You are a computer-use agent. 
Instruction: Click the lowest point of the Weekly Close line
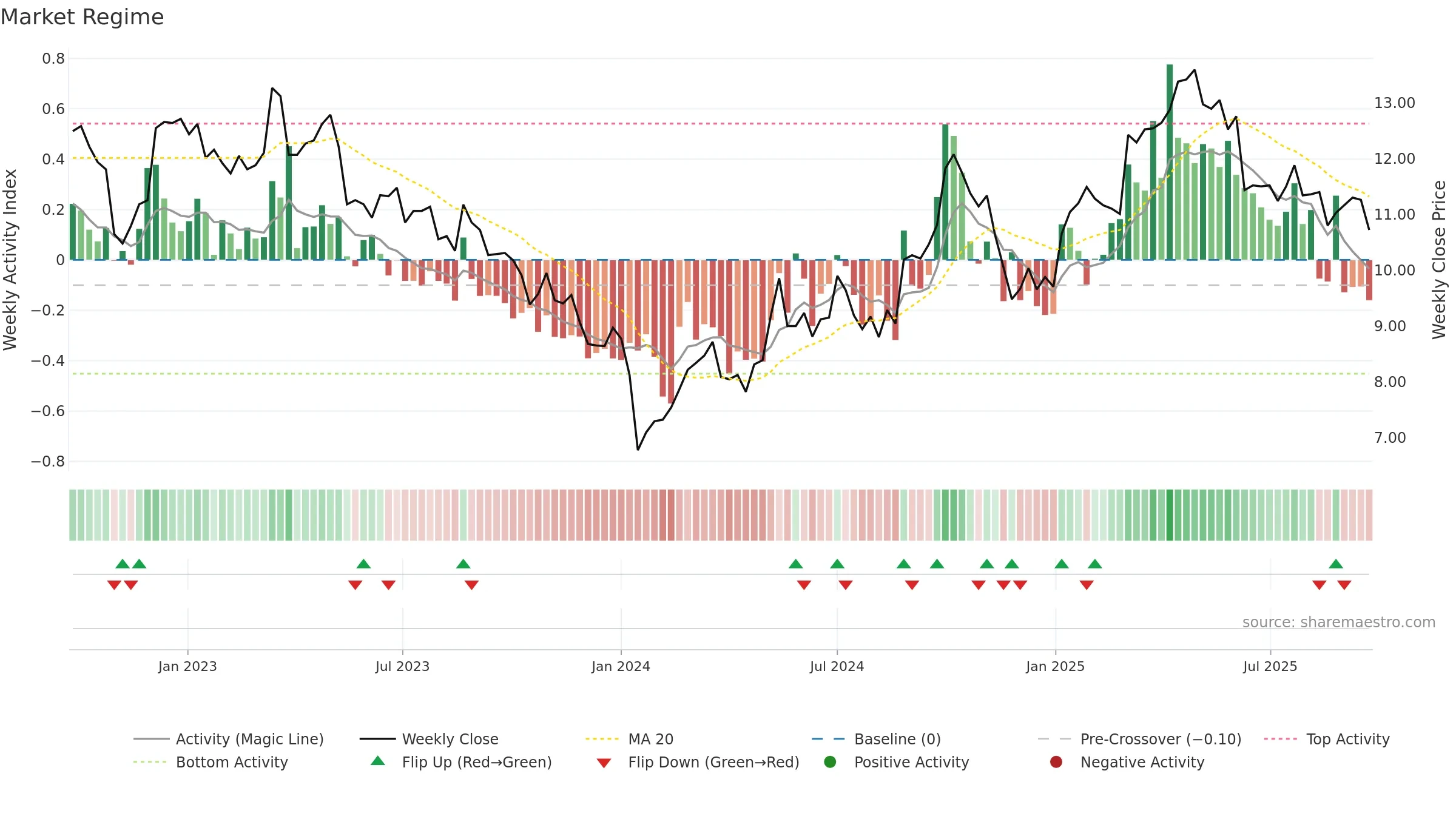[638, 450]
